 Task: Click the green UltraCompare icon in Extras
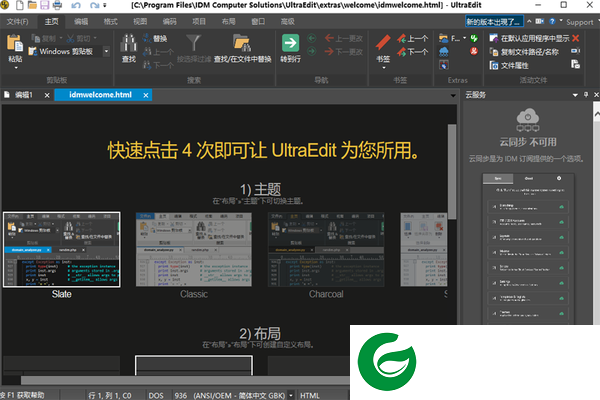point(474,38)
